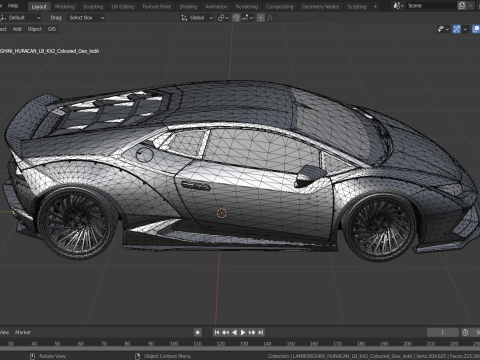This screenshot has width=480, height=360.
Task: Switch to the Scripting workspace tab
Action: click(357, 6)
